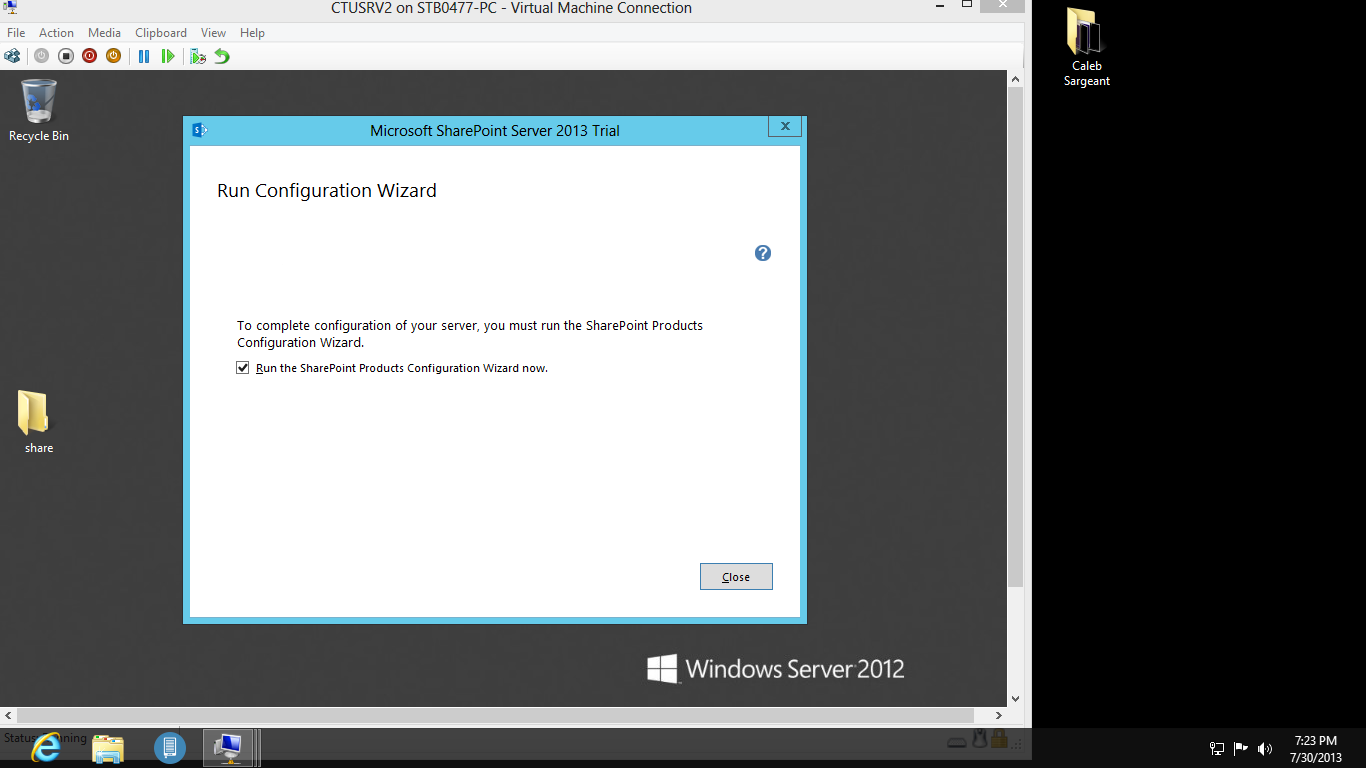
Task: Open the Action menu
Action: coord(57,33)
